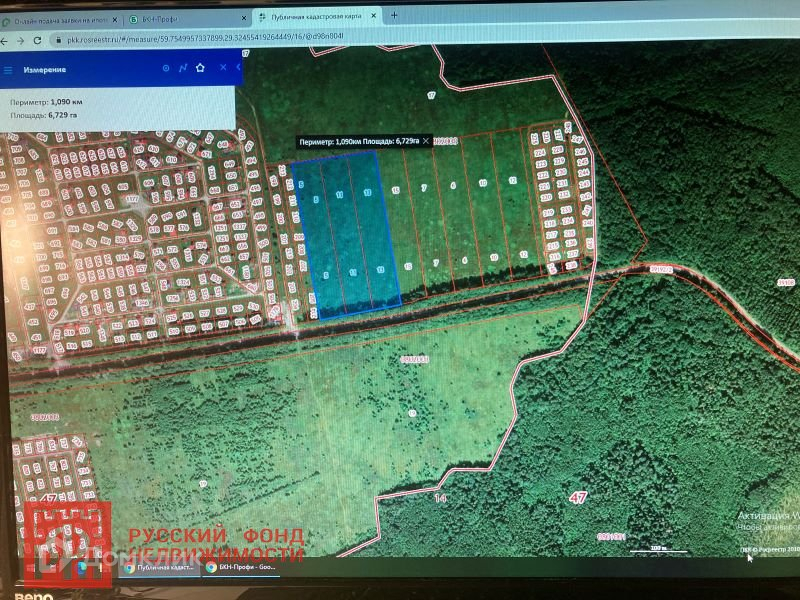Close the Публичная кадастровая карта tab

(x=373, y=16)
